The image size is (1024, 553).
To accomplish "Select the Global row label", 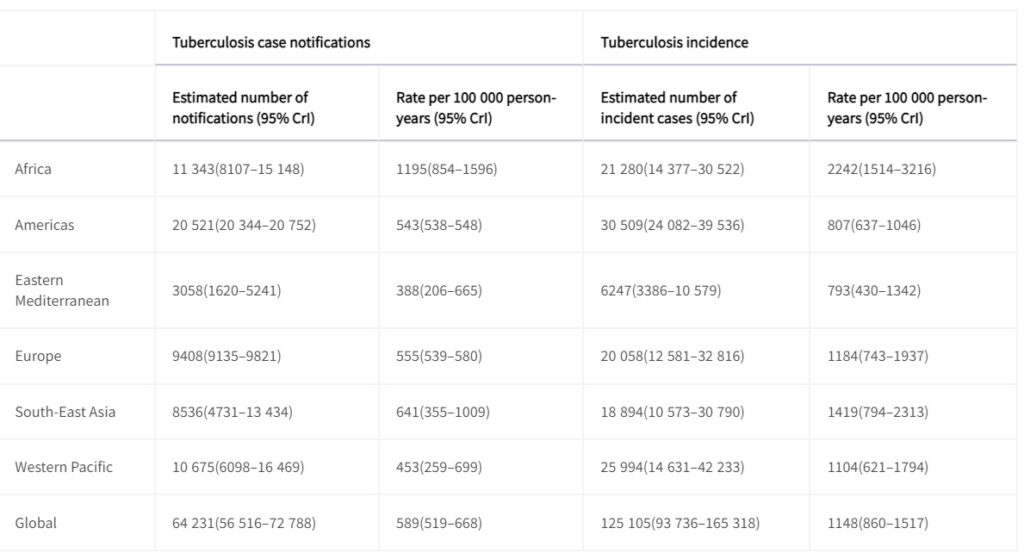I will point(36,523).
